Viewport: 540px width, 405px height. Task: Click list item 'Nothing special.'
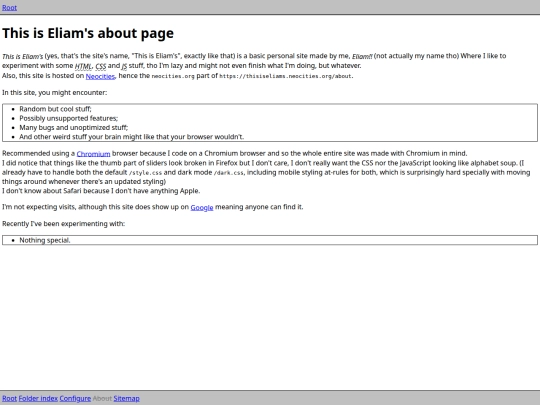[x=45, y=240]
